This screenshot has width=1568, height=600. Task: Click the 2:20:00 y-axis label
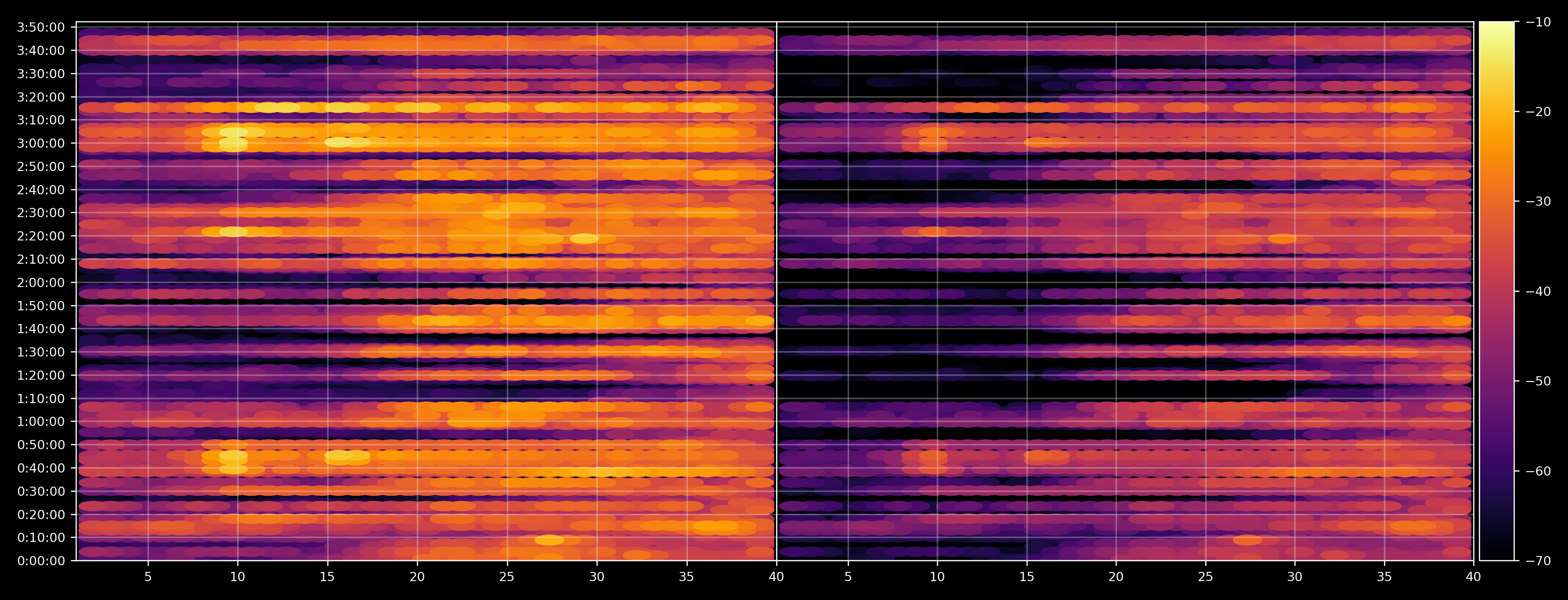pos(41,236)
